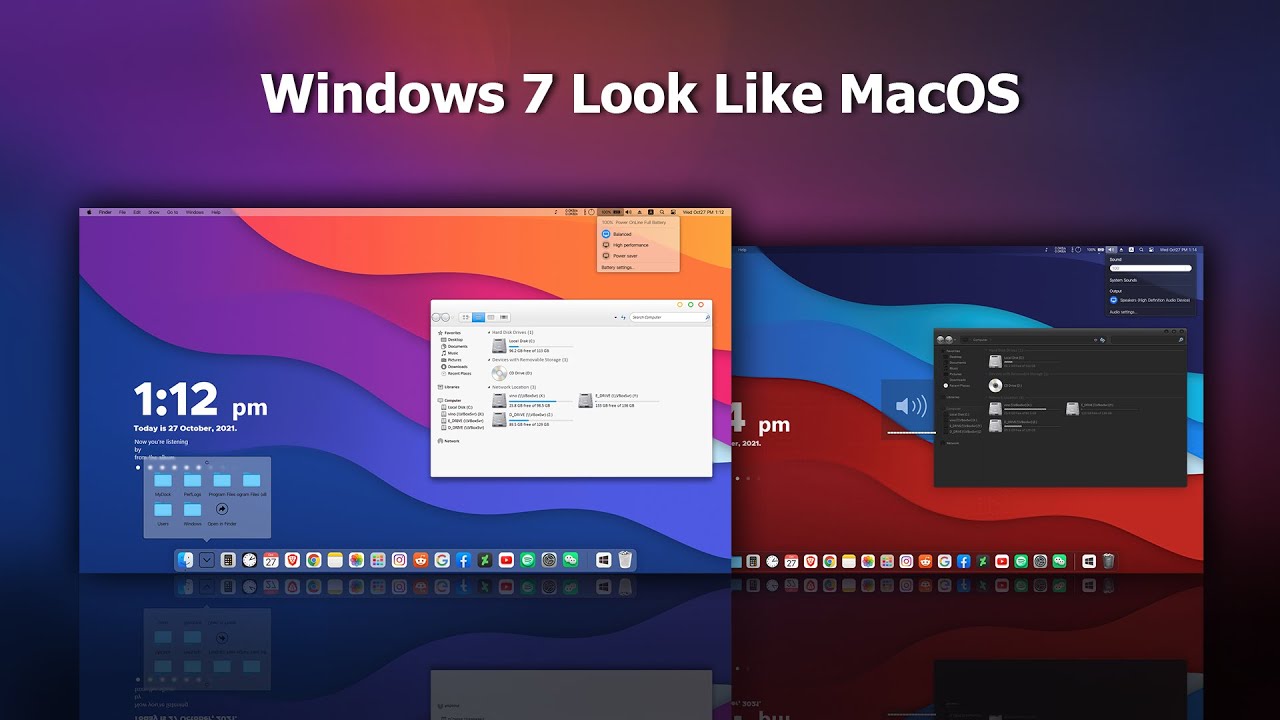This screenshot has height=720, width=1280.
Task: Open the Help menu in left menu bar
Action: click(x=216, y=212)
